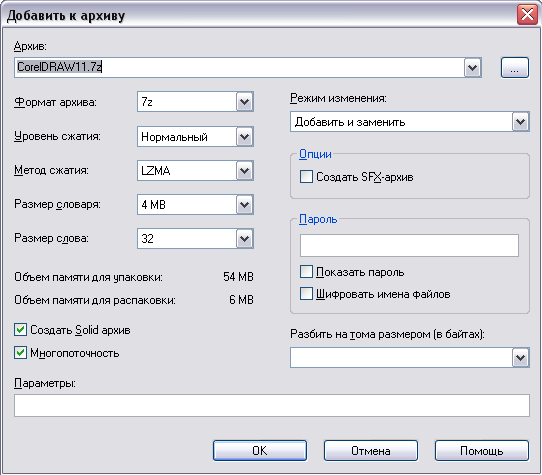Click the 54 MB packing memory value
Image resolution: width=542 pixels, height=475 pixels.
[238, 277]
